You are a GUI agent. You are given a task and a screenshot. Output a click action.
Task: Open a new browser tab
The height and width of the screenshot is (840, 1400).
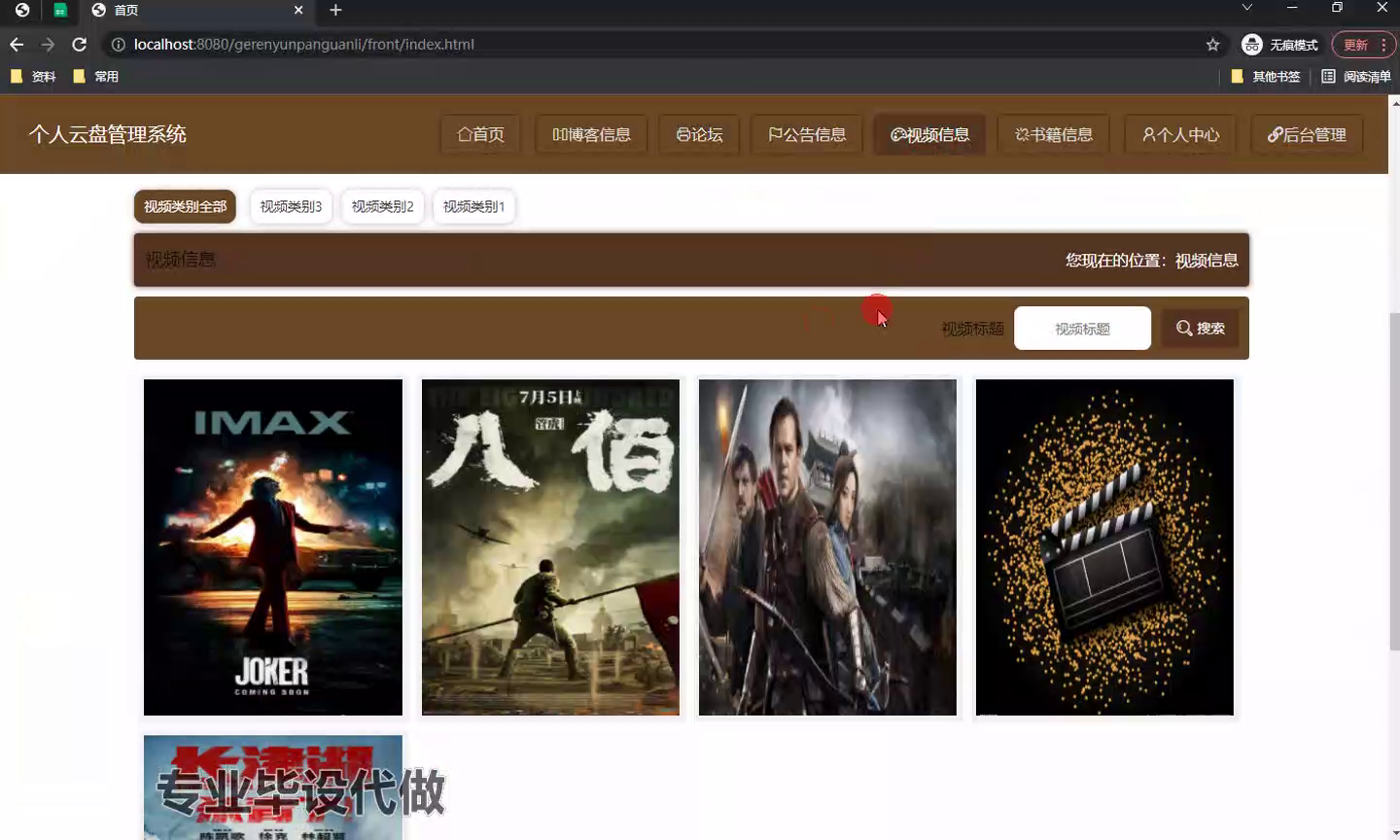pos(335,10)
